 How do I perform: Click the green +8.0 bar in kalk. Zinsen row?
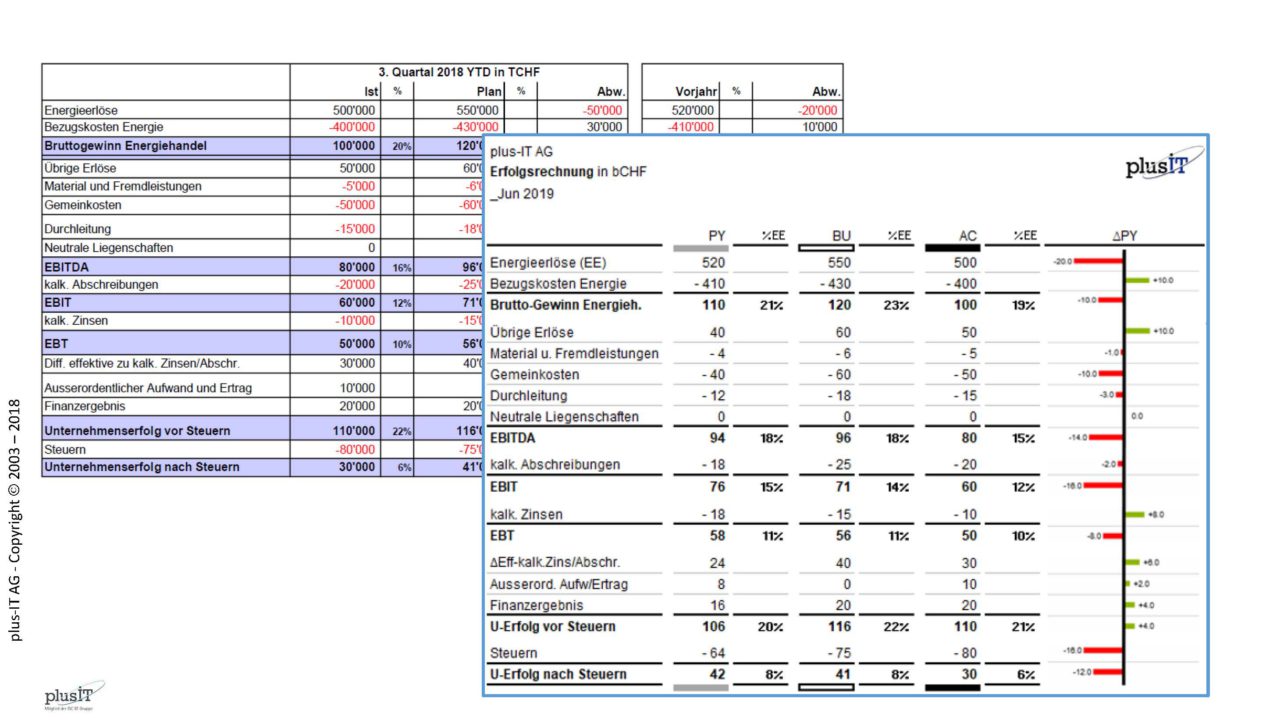(x=1134, y=514)
